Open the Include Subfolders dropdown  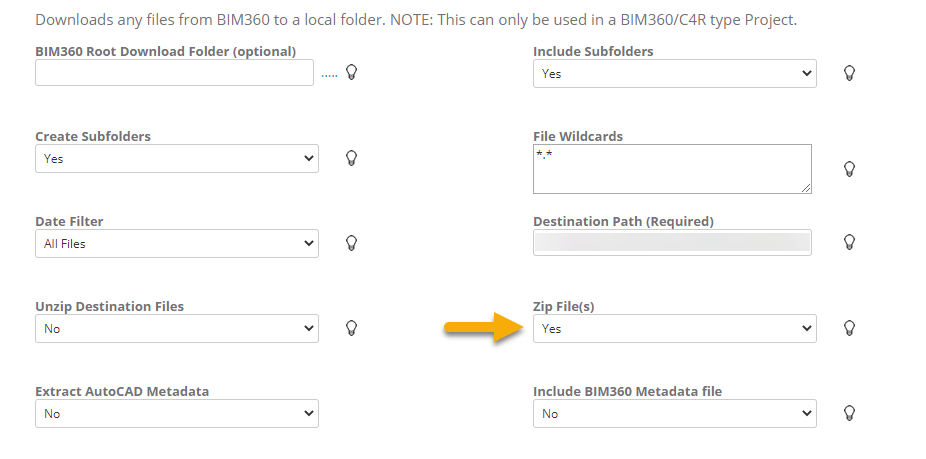click(674, 73)
